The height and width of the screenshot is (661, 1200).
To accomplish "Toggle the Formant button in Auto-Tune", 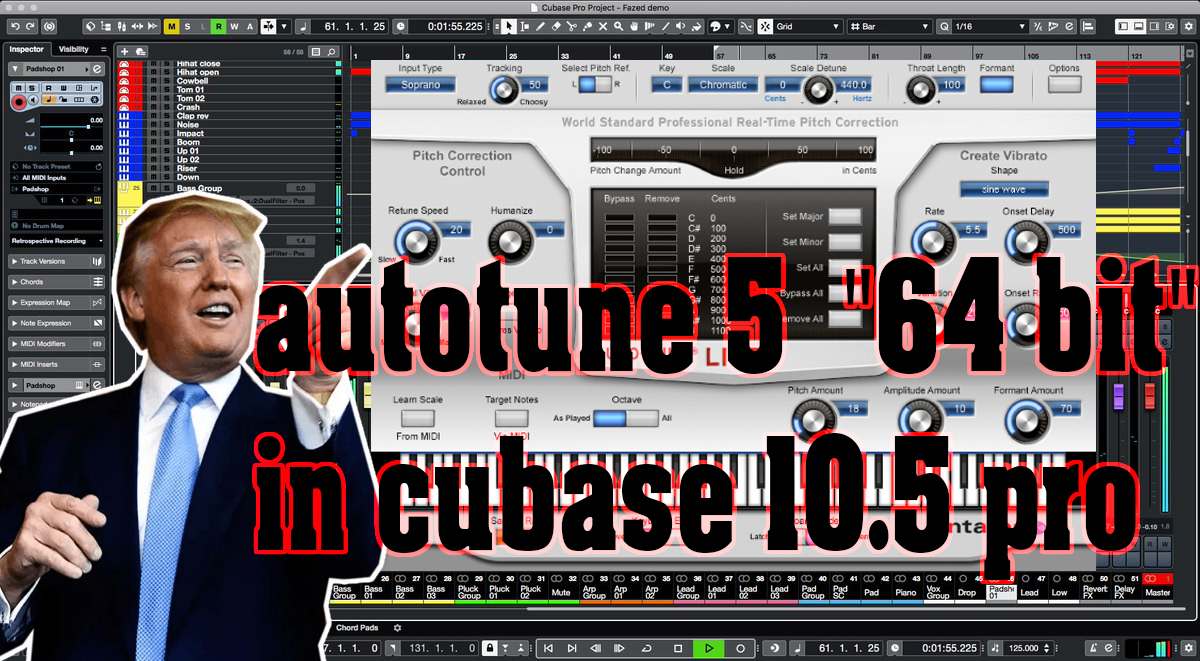I will tap(996, 85).
